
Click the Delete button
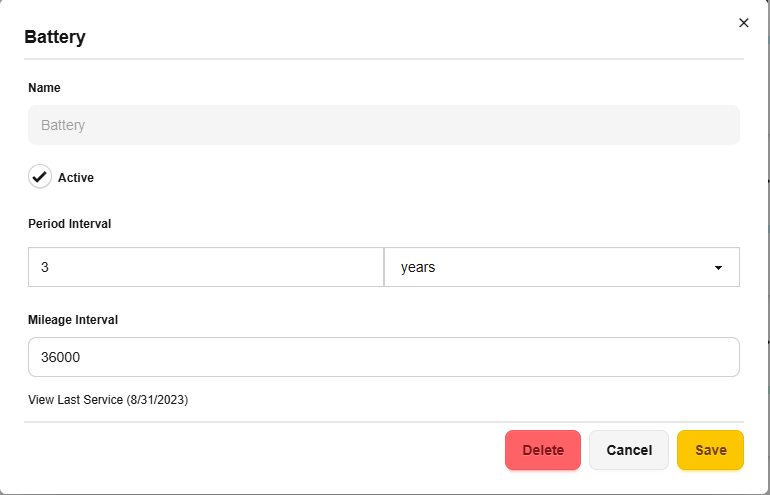542,450
